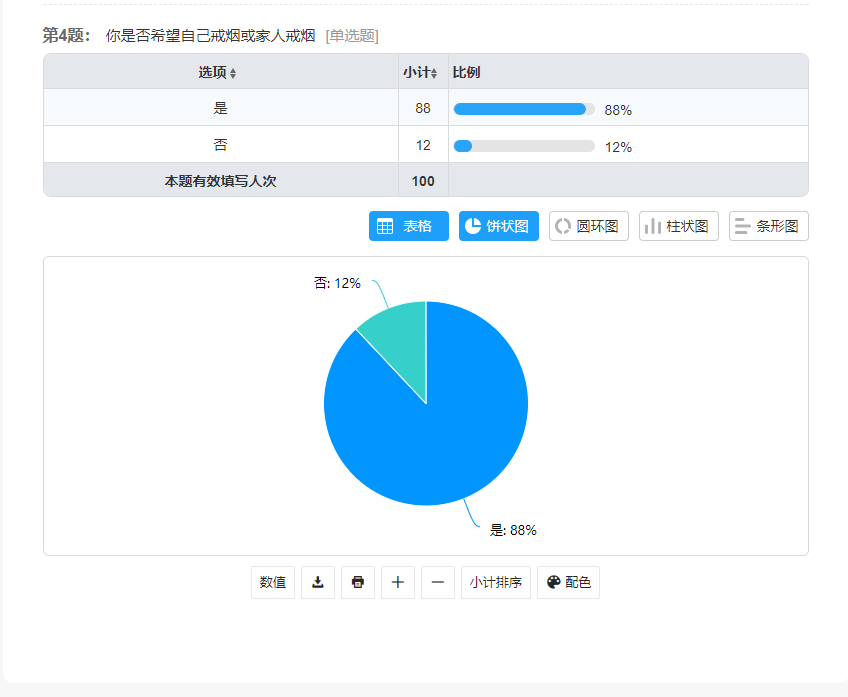Show the 条形图 chart
Image resolution: width=848 pixels, height=697 pixels.
coord(768,226)
